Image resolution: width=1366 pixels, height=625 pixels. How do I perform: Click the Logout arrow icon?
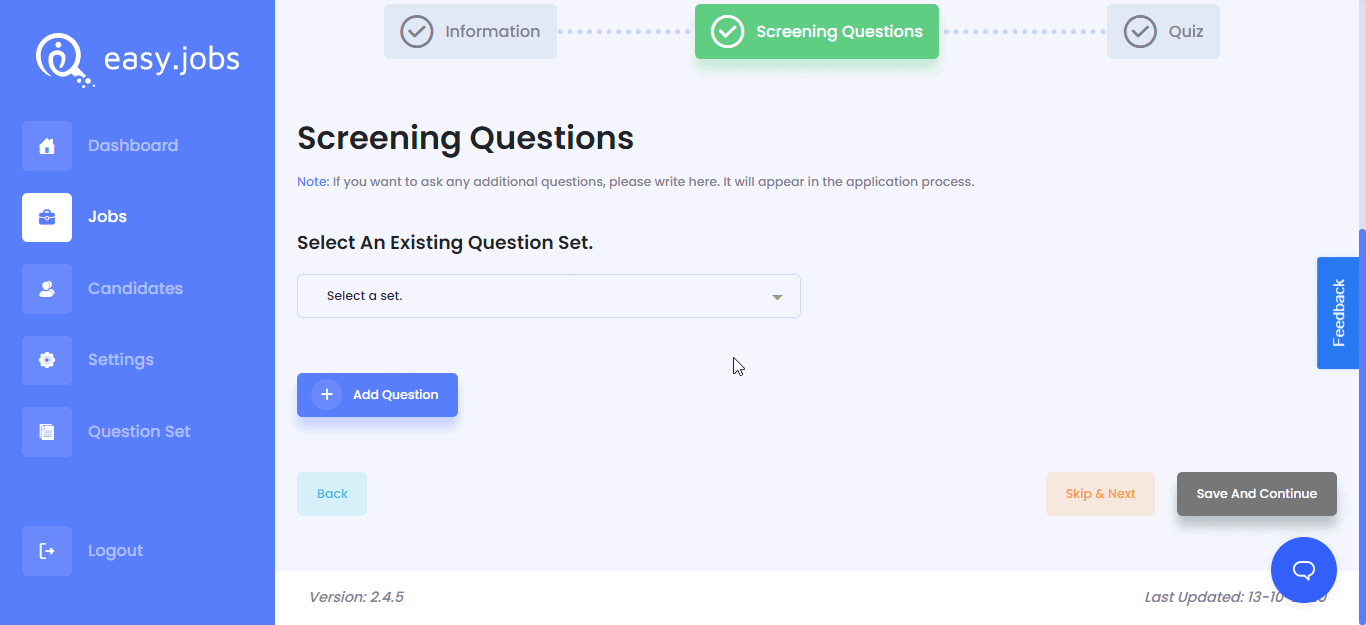pos(47,550)
